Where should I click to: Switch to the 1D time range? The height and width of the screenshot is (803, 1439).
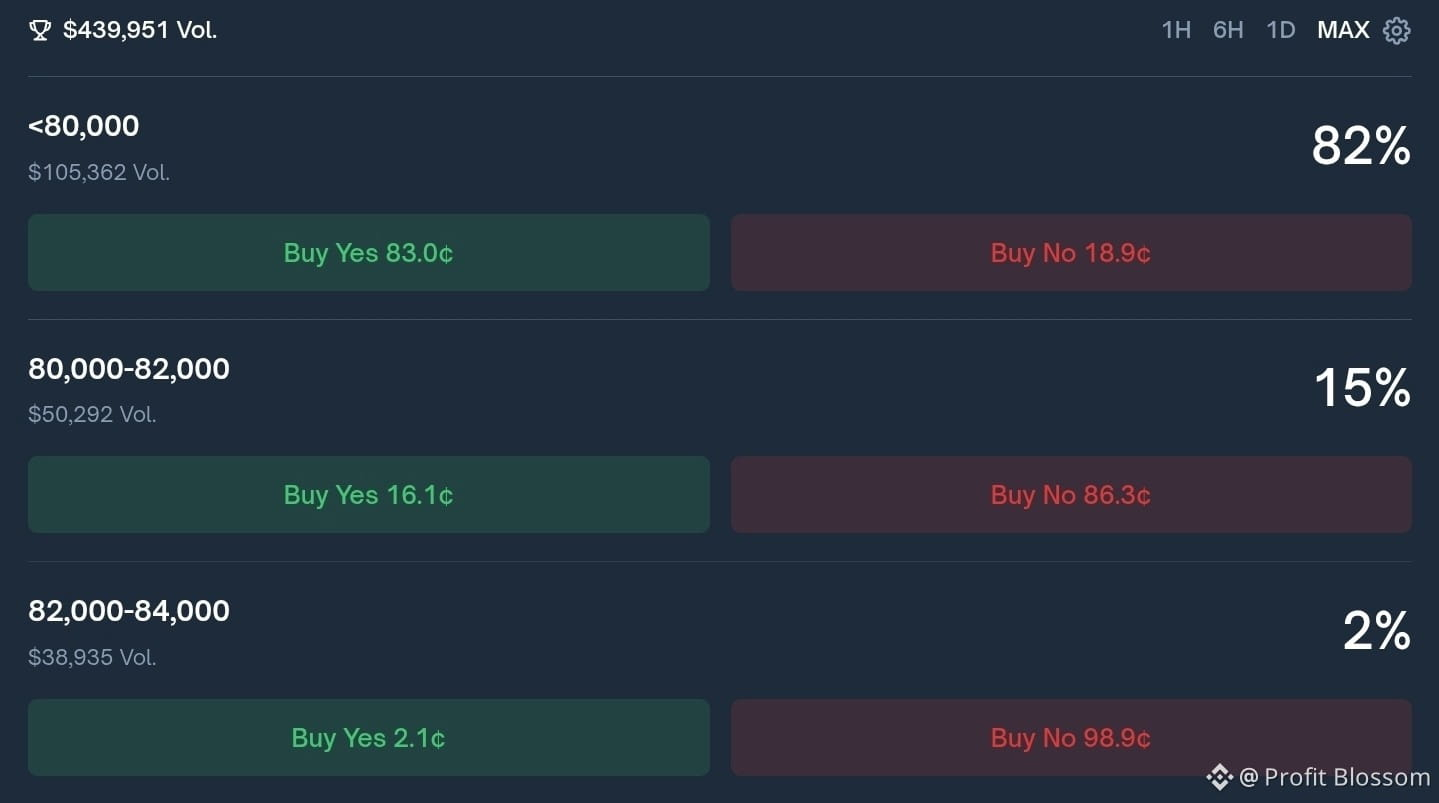(1281, 30)
